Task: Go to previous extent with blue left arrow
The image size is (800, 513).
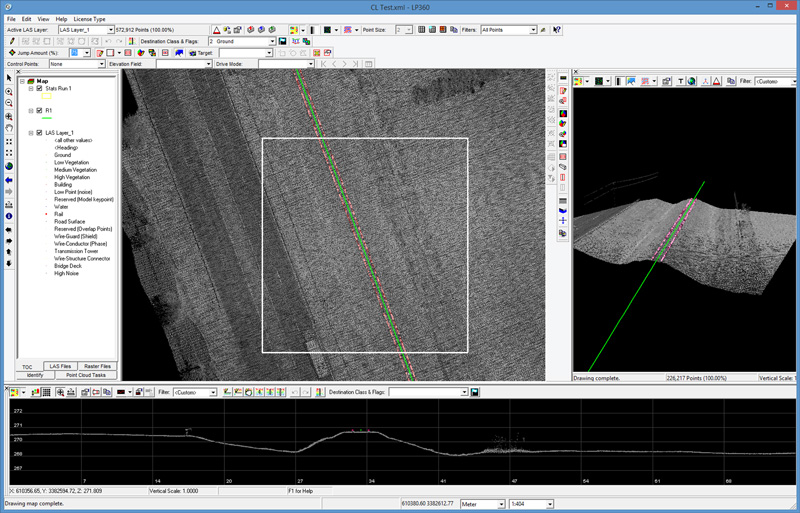Action: pyautogui.click(x=9, y=180)
